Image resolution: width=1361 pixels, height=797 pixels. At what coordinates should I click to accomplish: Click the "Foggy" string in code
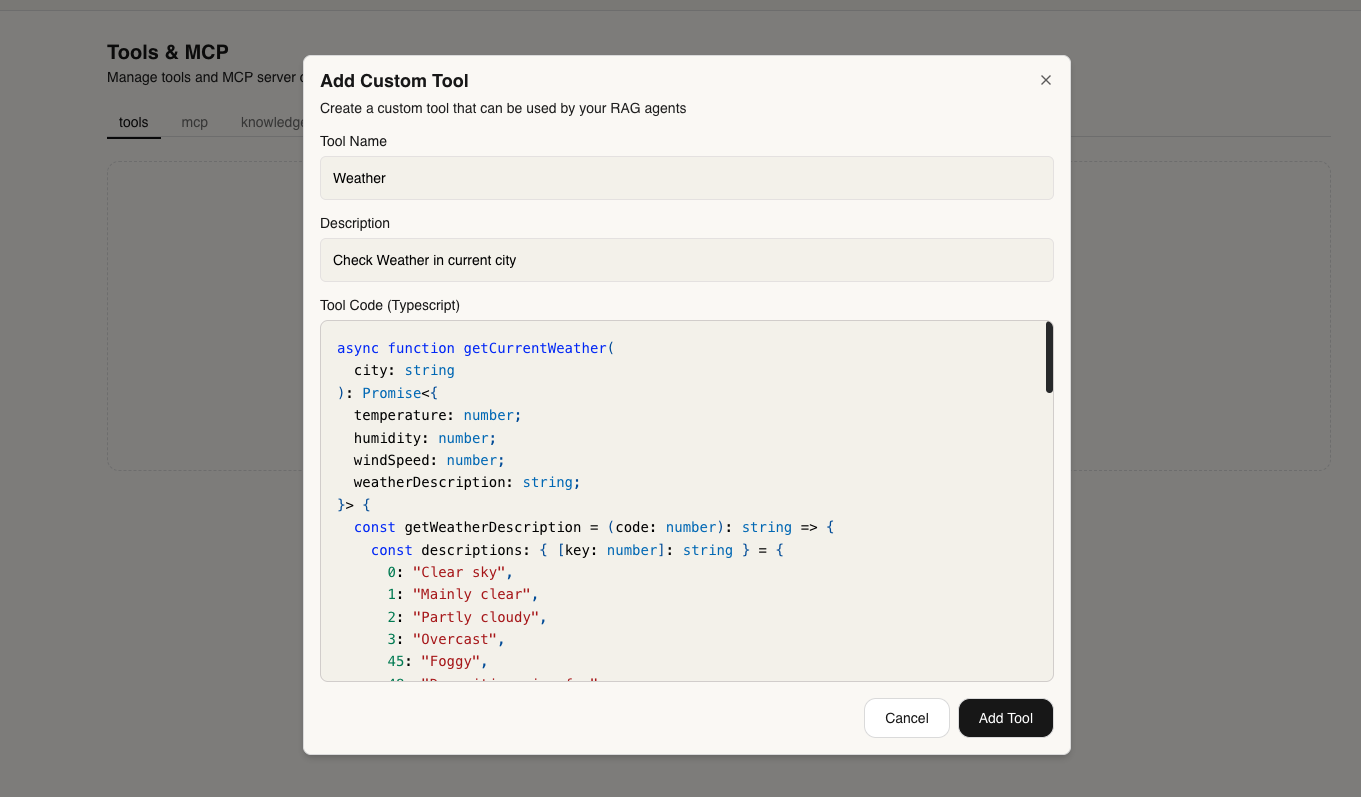coord(452,661)
